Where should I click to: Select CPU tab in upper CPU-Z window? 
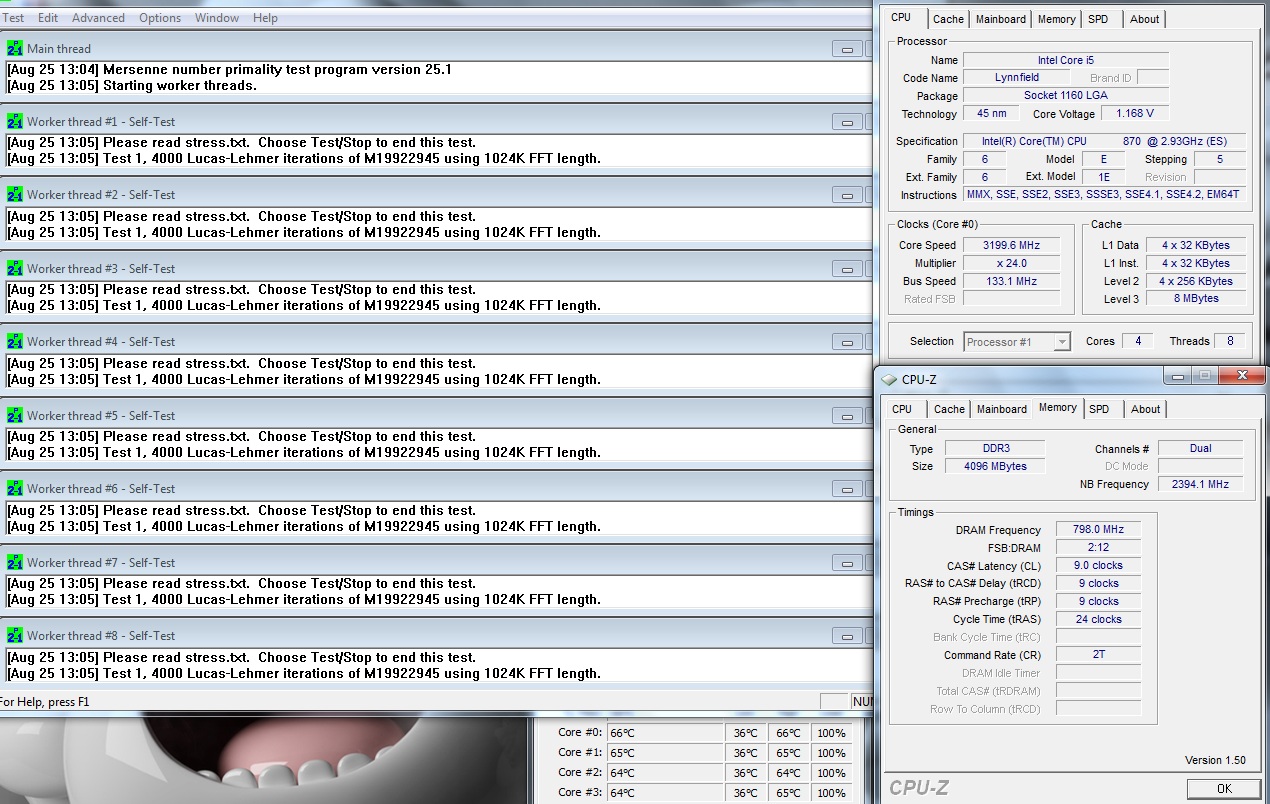point(901,17)
